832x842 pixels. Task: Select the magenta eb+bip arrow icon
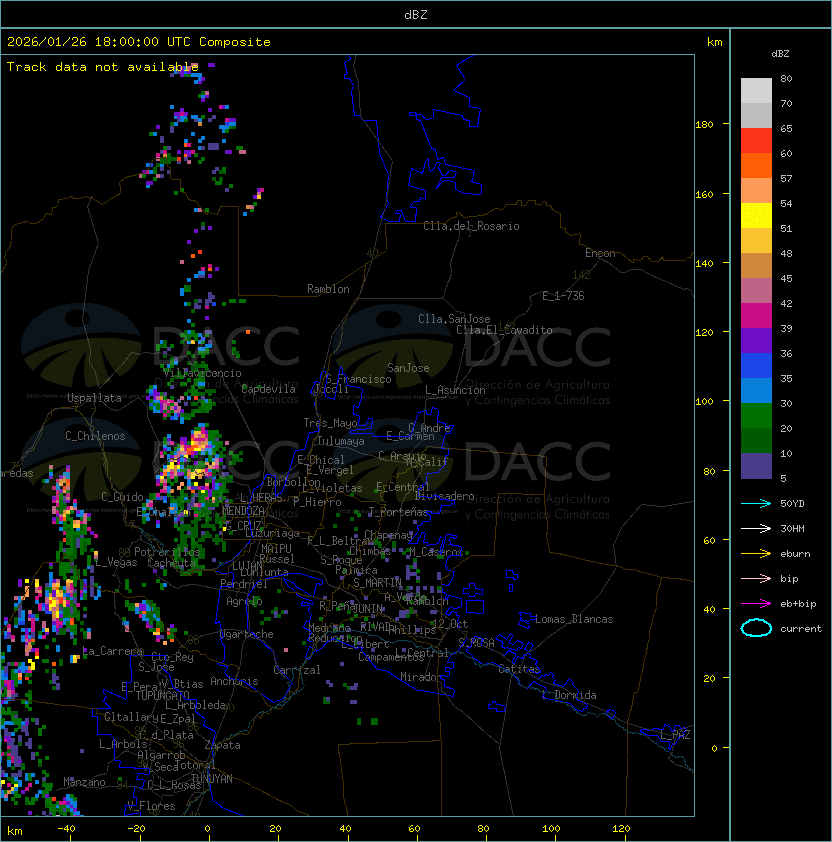(x=756, y=604)
